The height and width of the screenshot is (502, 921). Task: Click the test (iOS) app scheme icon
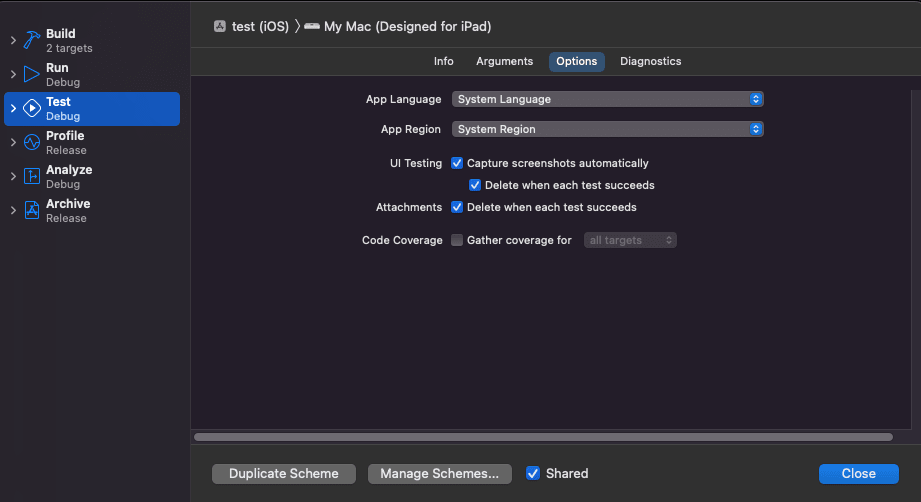point(220,26)
